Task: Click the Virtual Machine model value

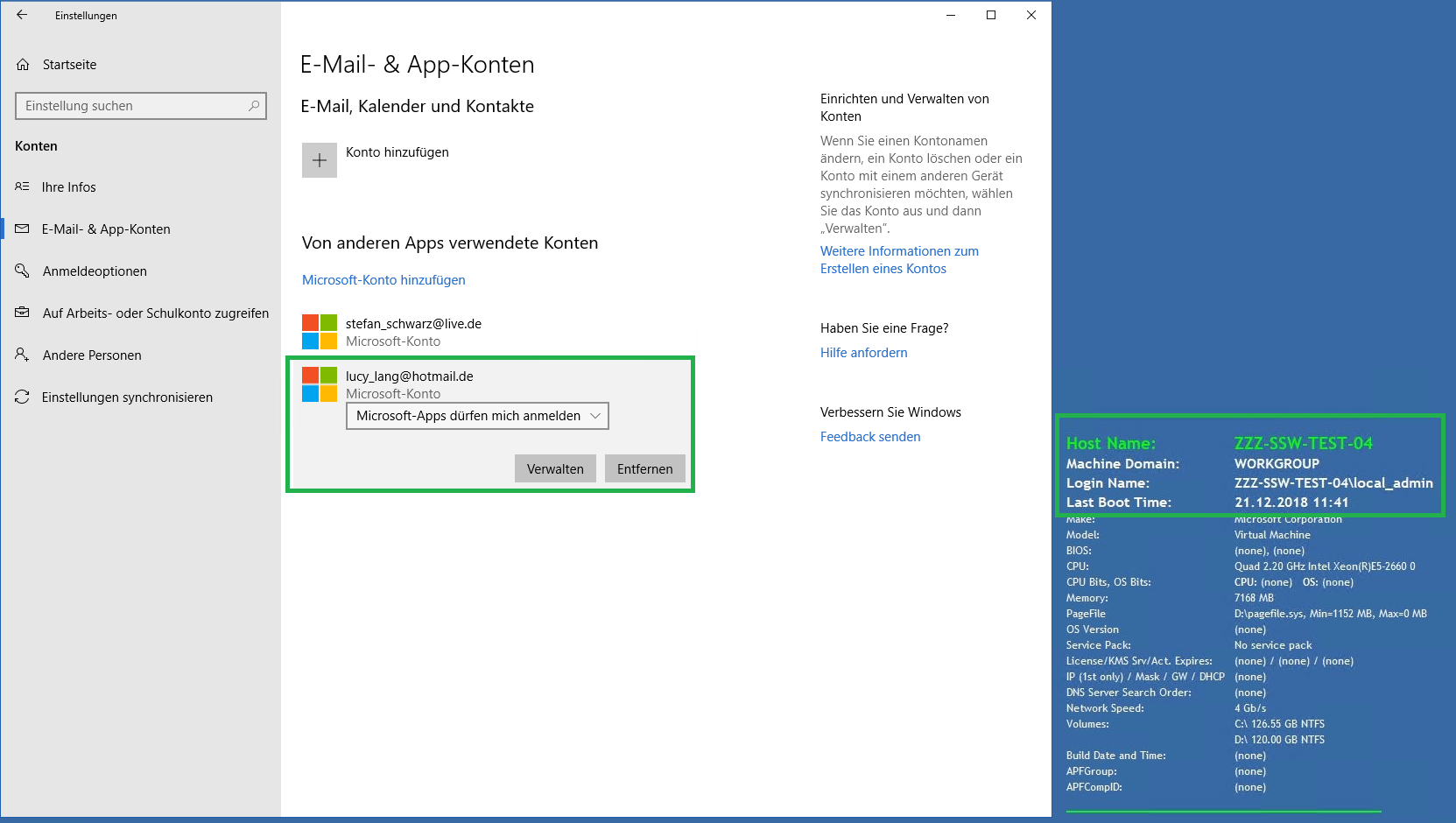Action: 1272,535
